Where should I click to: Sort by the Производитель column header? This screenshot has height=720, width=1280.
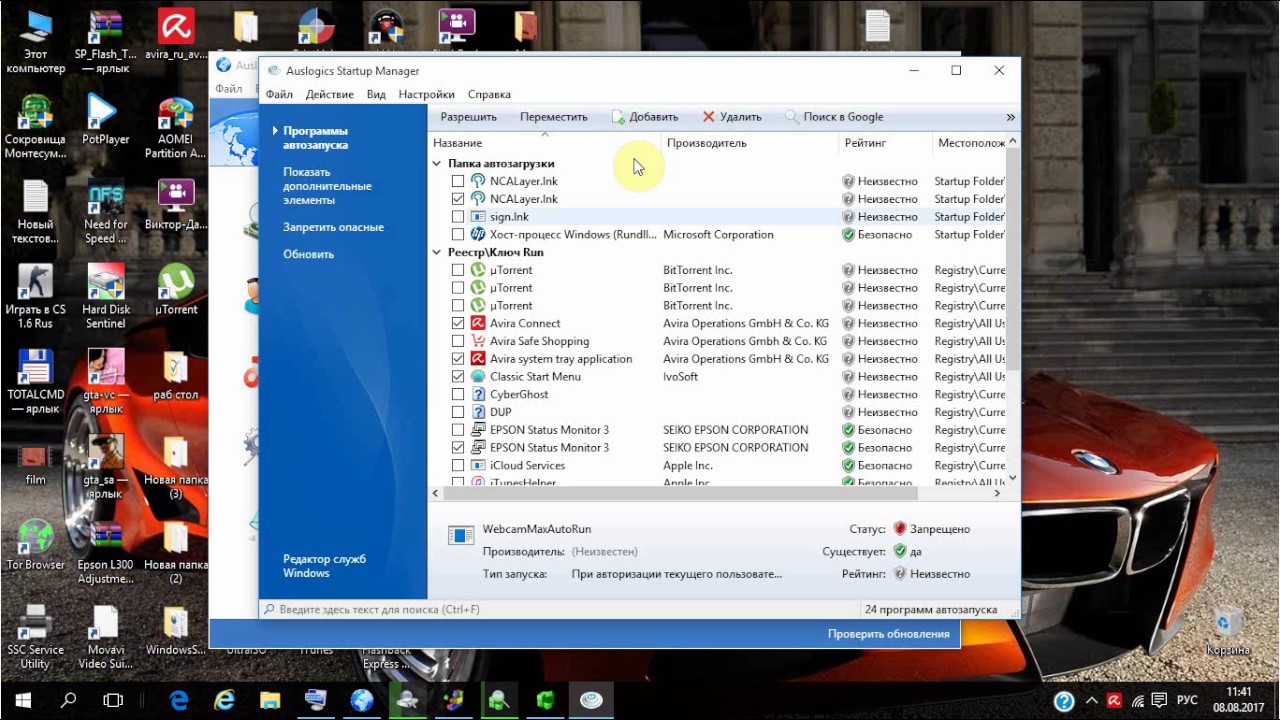[749, 143]
